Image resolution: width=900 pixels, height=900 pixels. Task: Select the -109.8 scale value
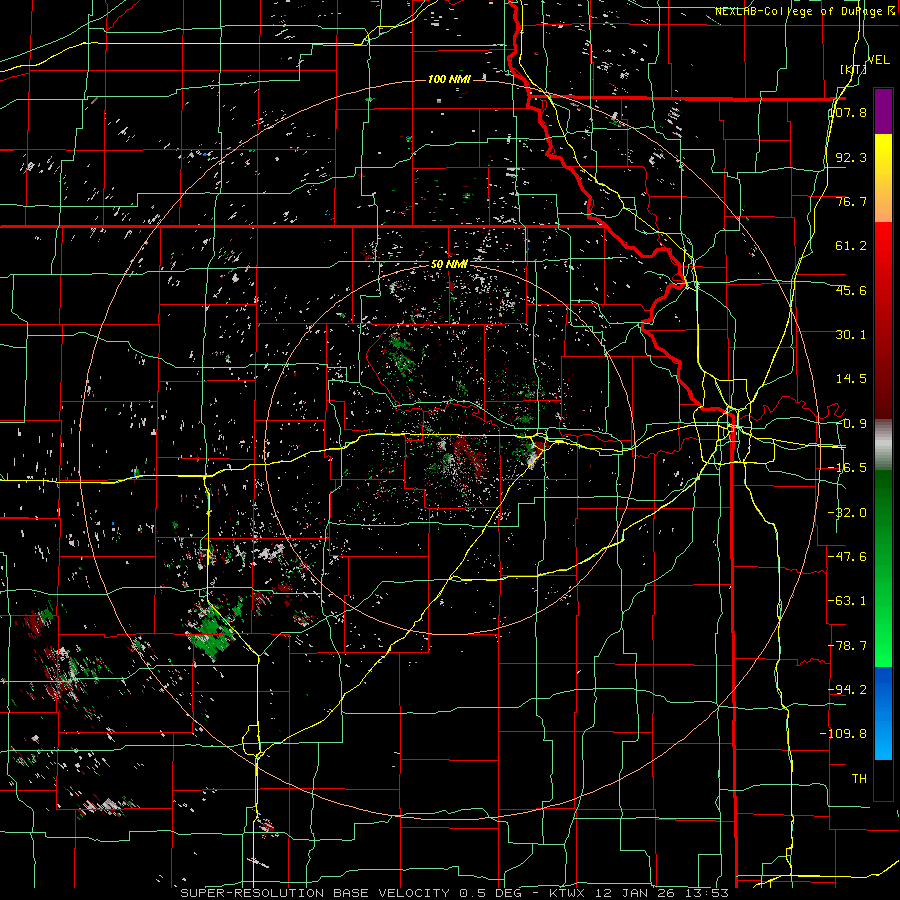tap(844, 734)
